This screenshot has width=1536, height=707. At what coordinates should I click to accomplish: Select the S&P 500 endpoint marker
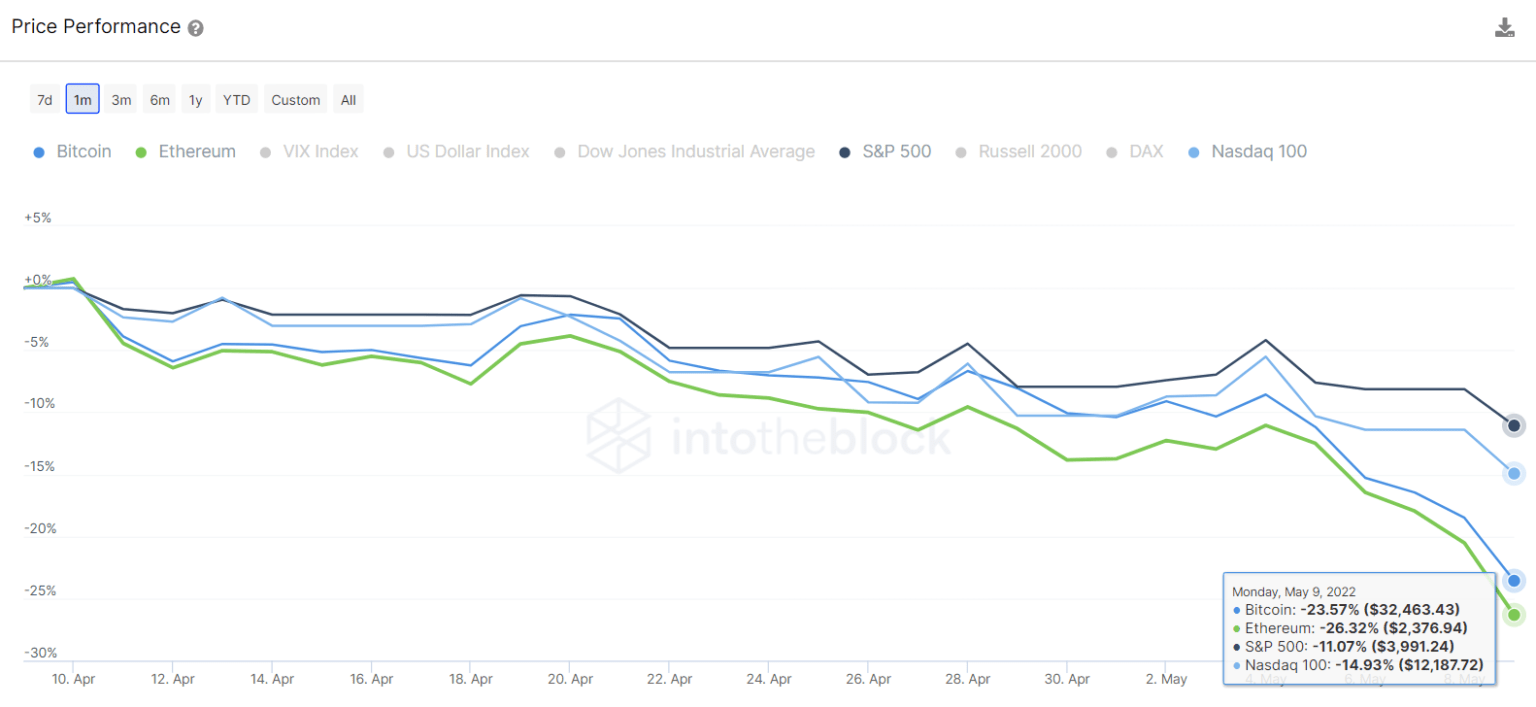pyautogui.click(x=1514, y=425)
